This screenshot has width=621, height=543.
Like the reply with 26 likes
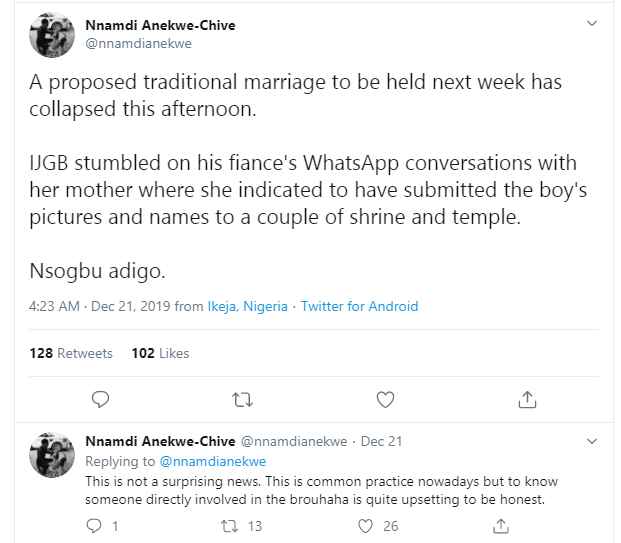pyautogui.click(x=365, y=526)
